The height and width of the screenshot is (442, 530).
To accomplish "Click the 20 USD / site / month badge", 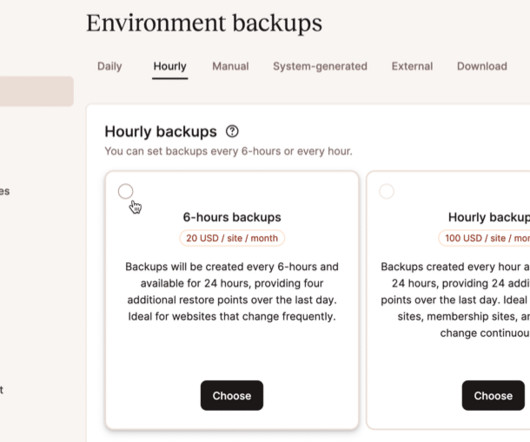I will click(x=232, y=238).
